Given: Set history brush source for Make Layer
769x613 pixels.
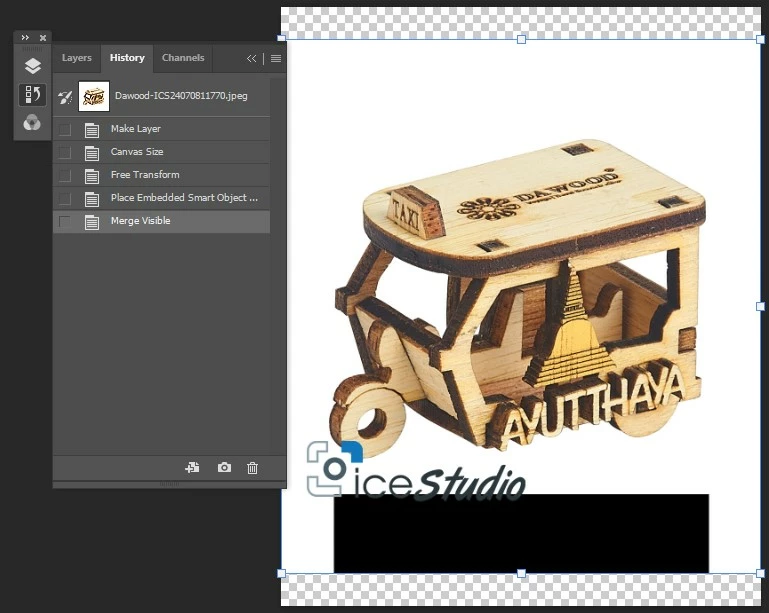Looking at the screenshot, I should [x=65, y=129].
